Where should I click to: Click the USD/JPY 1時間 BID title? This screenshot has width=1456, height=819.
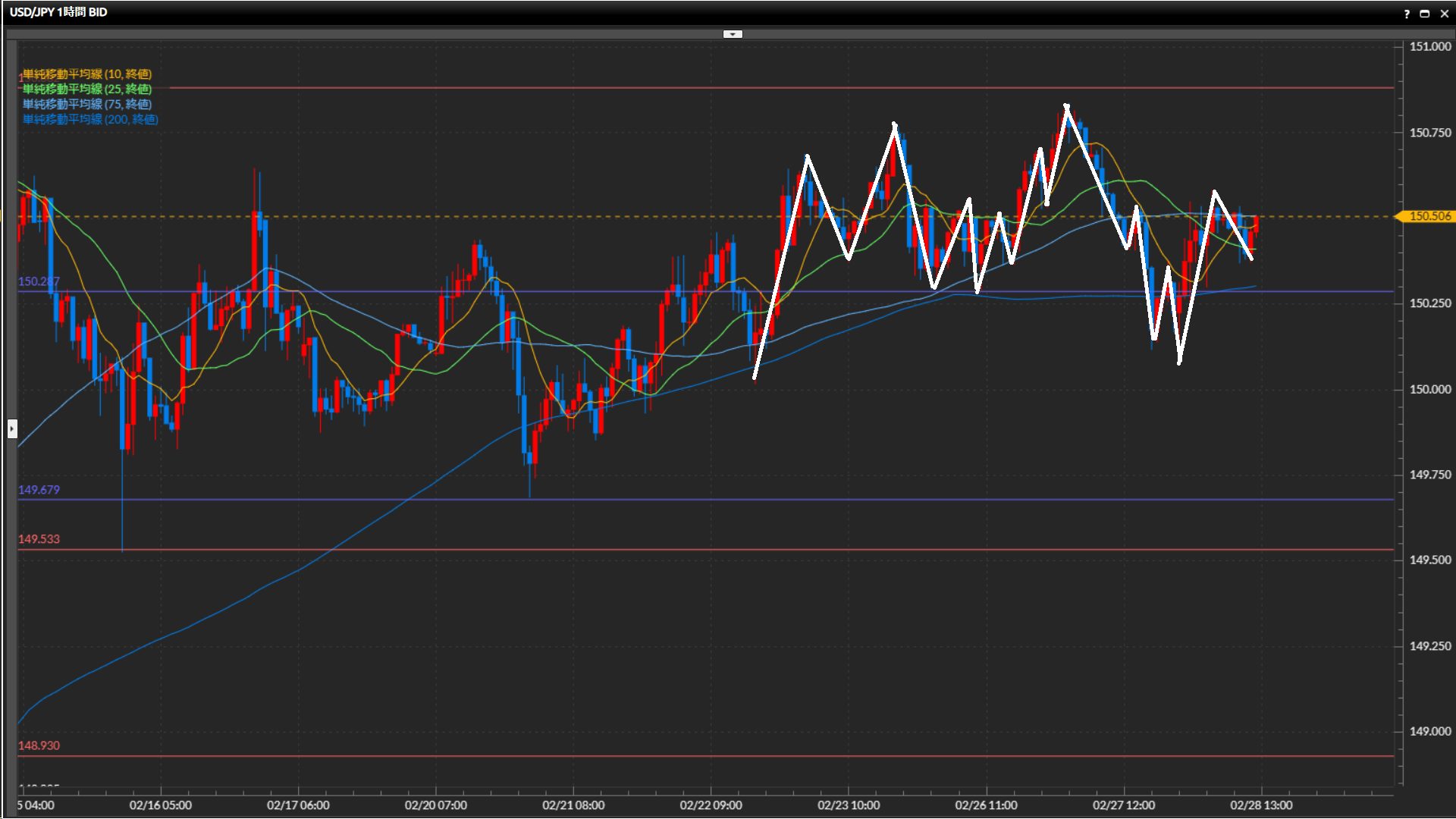point(58,12)
